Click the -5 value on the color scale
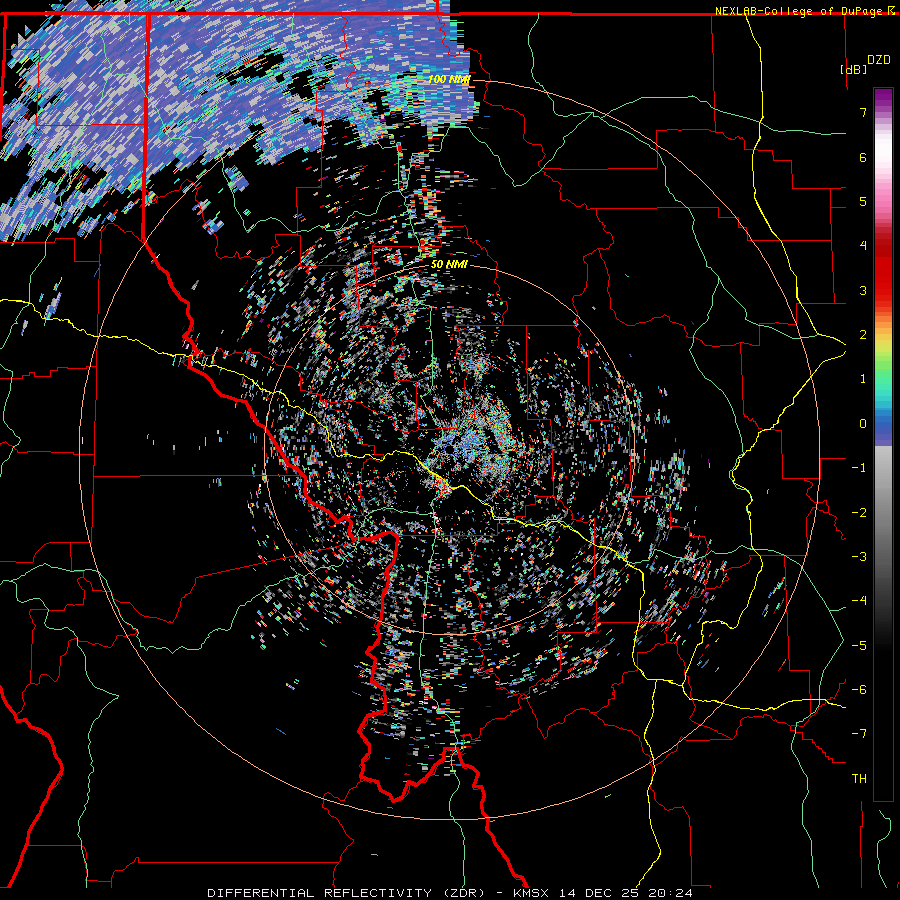The height and width of the screenshot is (900, 900). [x=859, y=646]
